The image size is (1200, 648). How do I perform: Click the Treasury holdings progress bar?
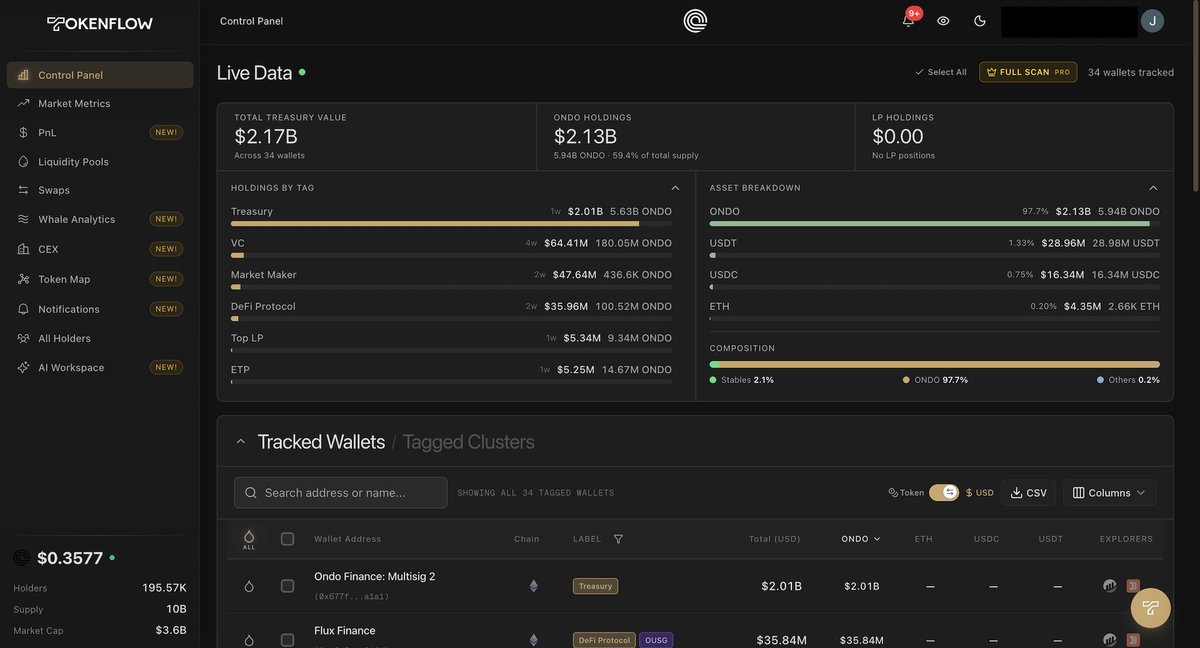(x=451, y=224)
